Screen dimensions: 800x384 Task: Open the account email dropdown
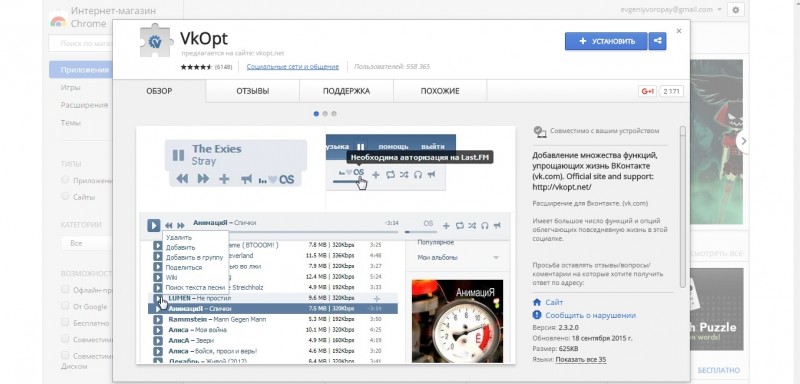[x=671, y=10]
